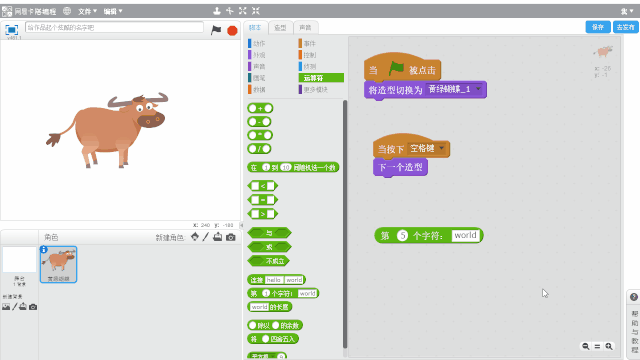Click the addition operator block in palette
This screenshot has width=640, height=360.
260,108
